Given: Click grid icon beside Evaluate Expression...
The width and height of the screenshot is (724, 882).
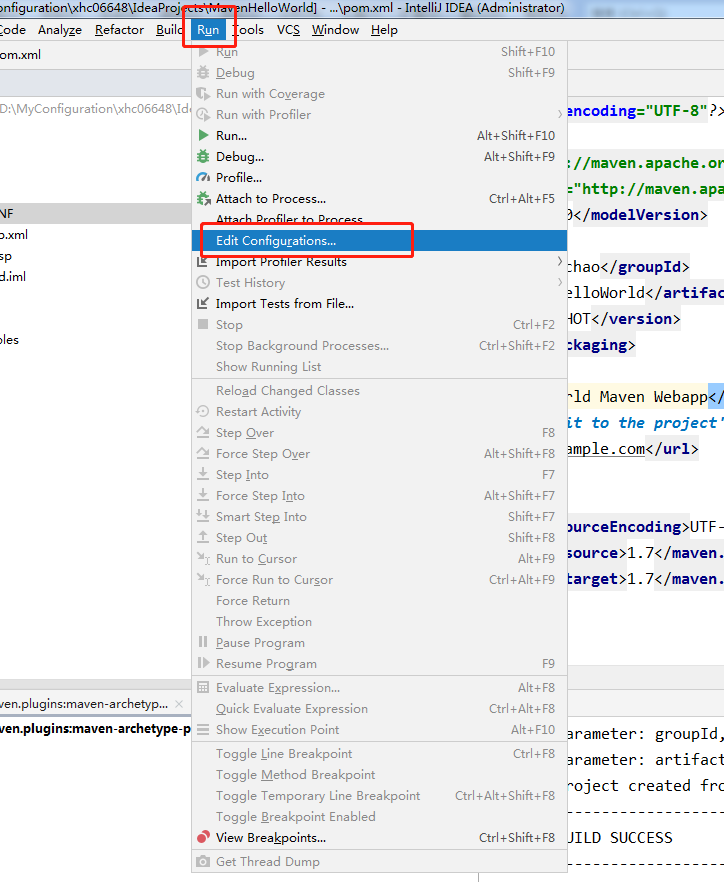Looking at the screenshot, I should coord(203,687).
